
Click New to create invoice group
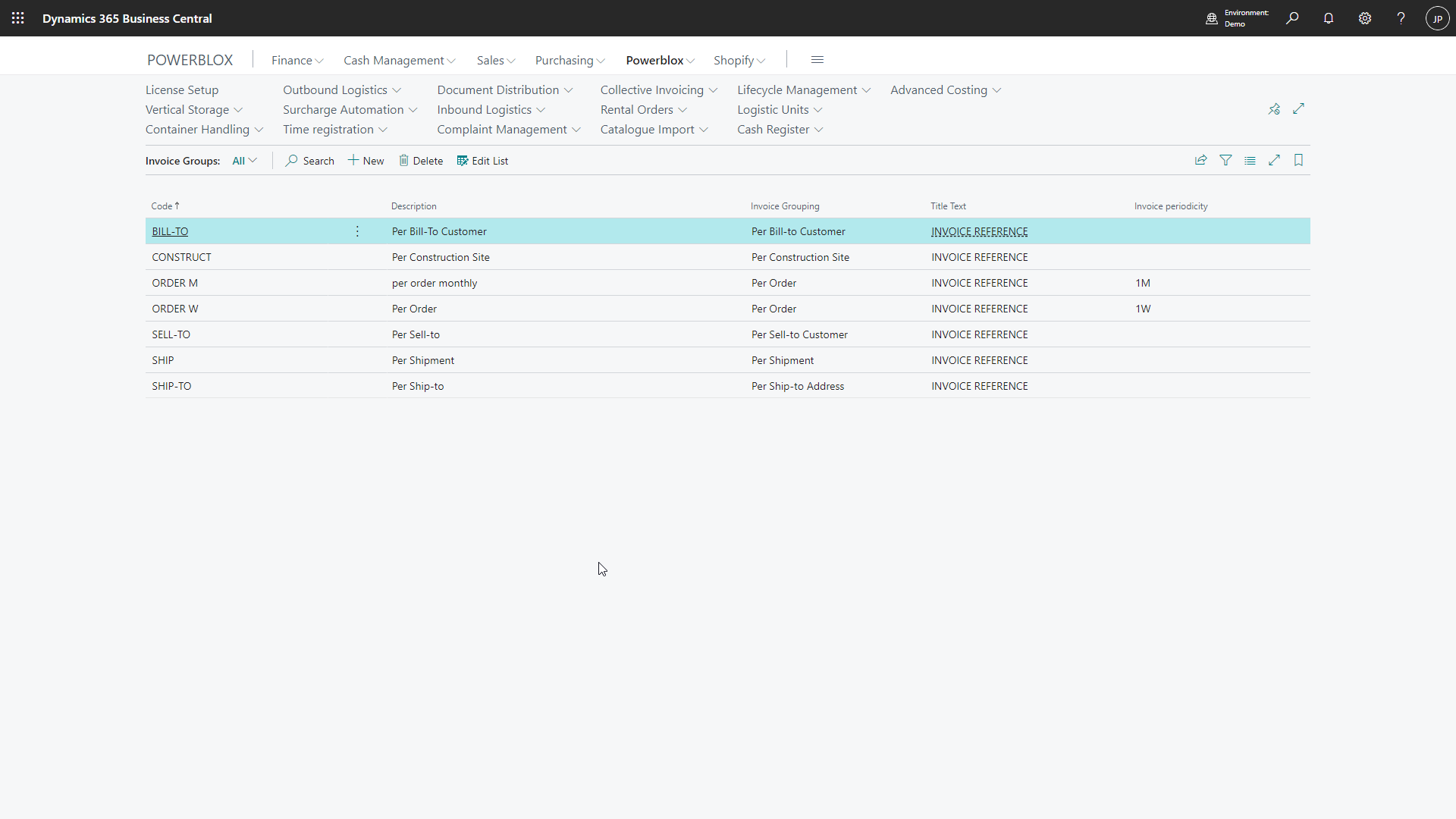pyautogui.click(x=367, y=160)
